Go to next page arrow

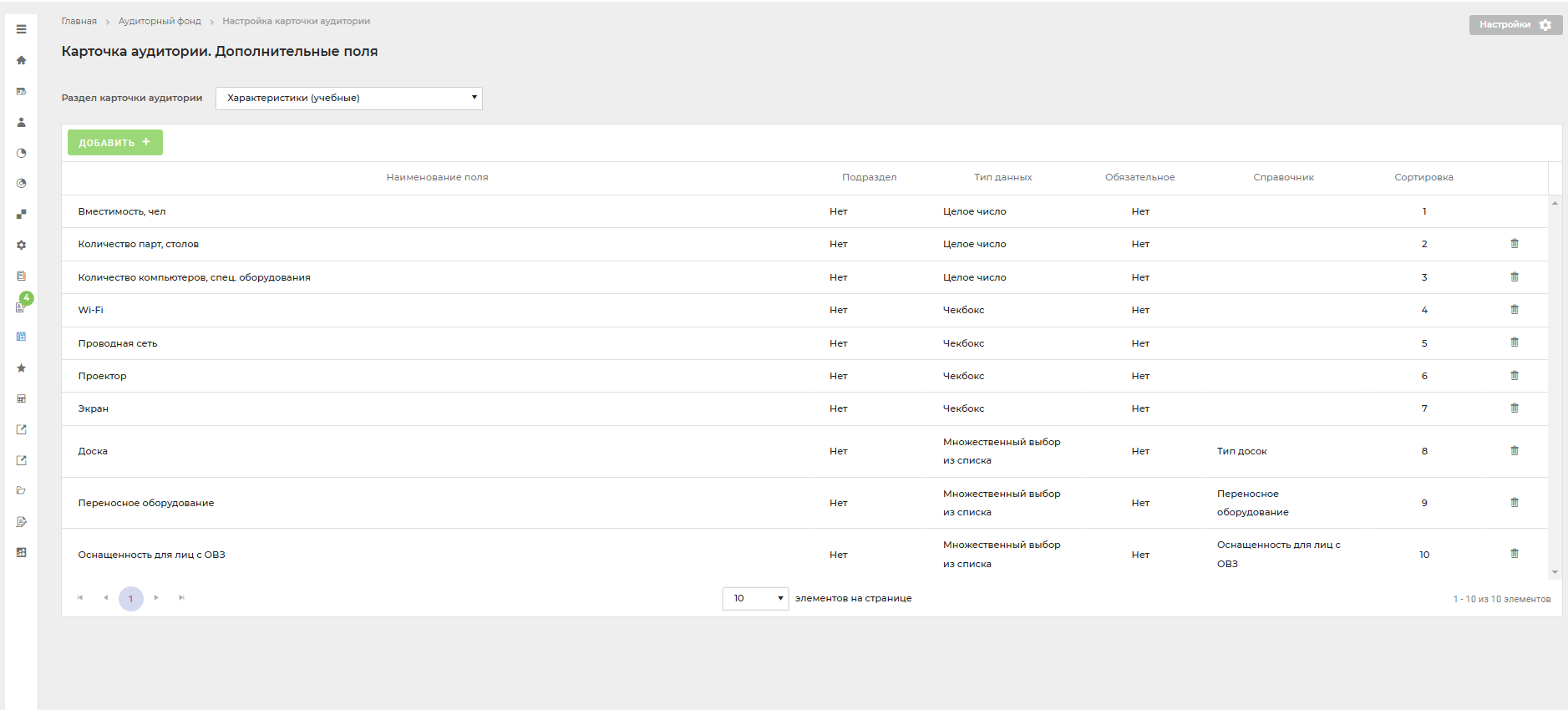(x=156, y=597)
